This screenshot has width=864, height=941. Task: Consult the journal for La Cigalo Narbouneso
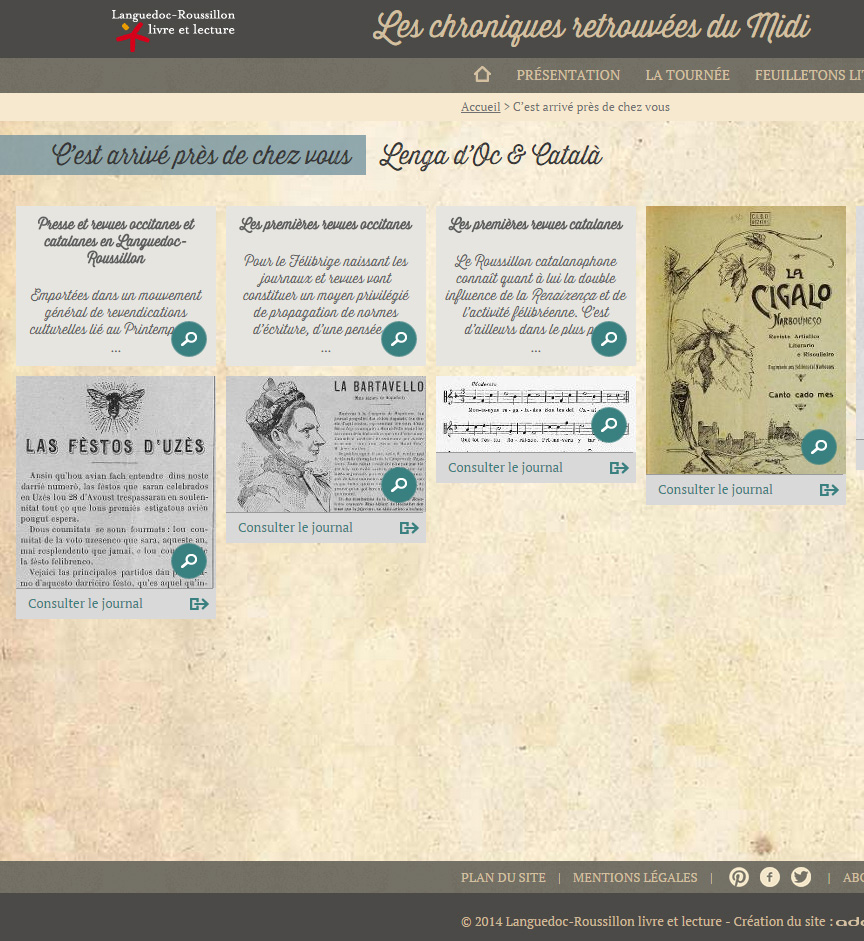click(715, 490)
